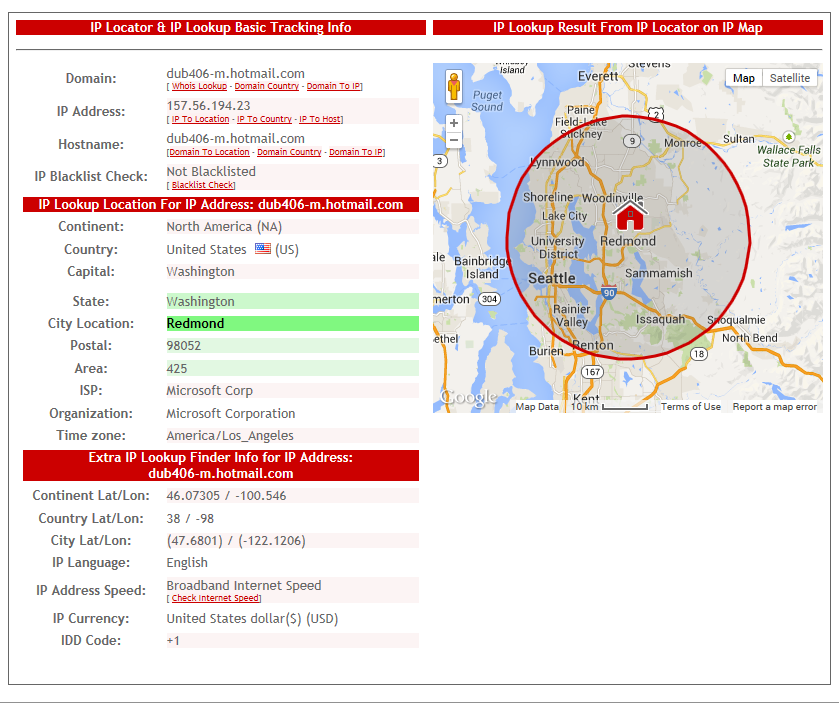Click the route 9 shield on map
The width and height of the screenshot is (839, 704).
click(632, 141)
